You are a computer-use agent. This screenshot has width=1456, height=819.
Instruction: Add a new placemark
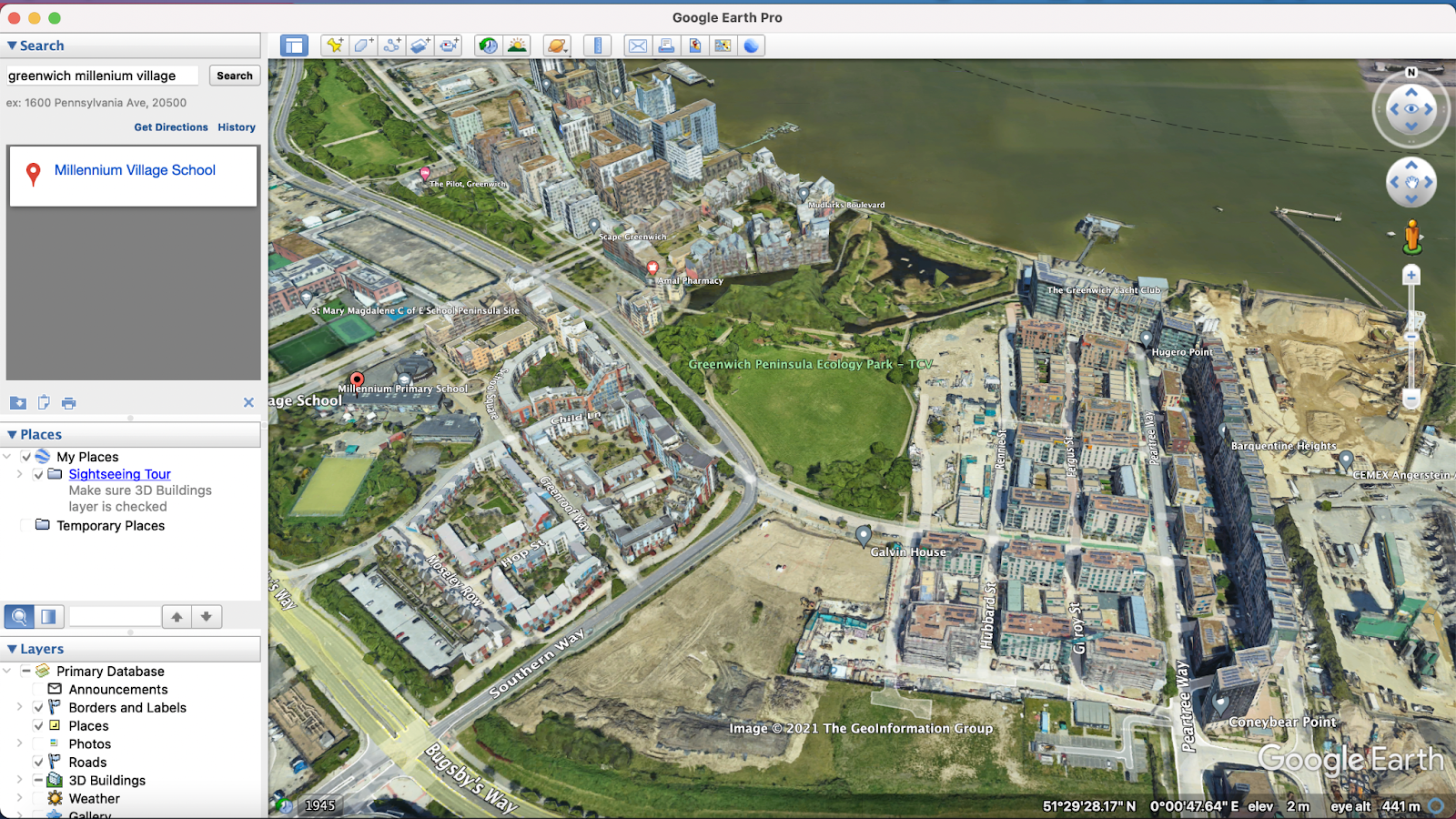[335, 45]
